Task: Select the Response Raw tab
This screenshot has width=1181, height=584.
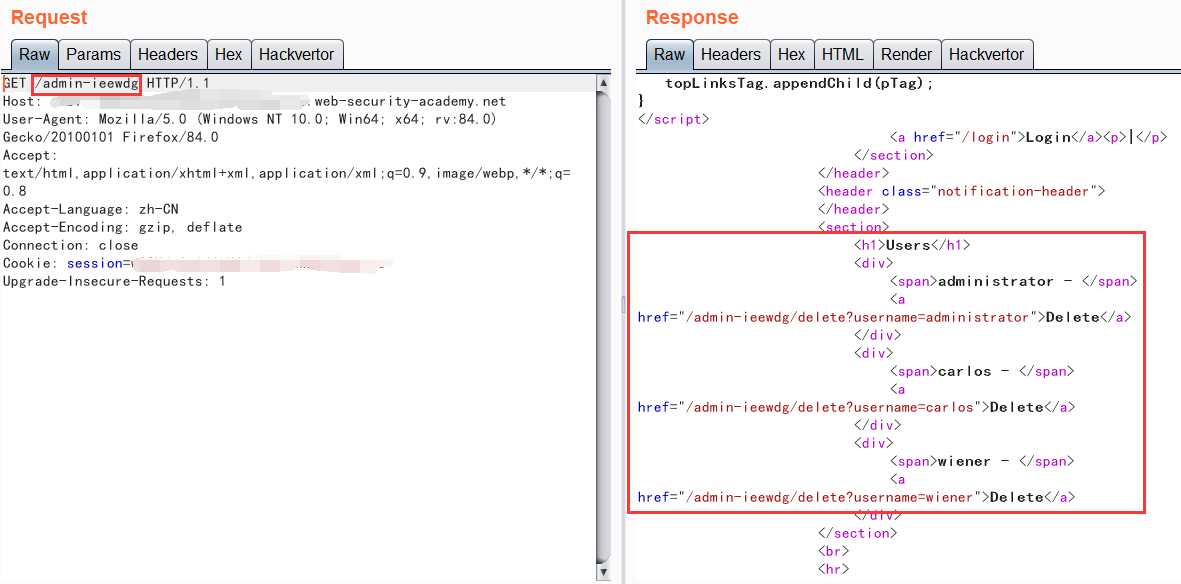Action: pos(669,55)
